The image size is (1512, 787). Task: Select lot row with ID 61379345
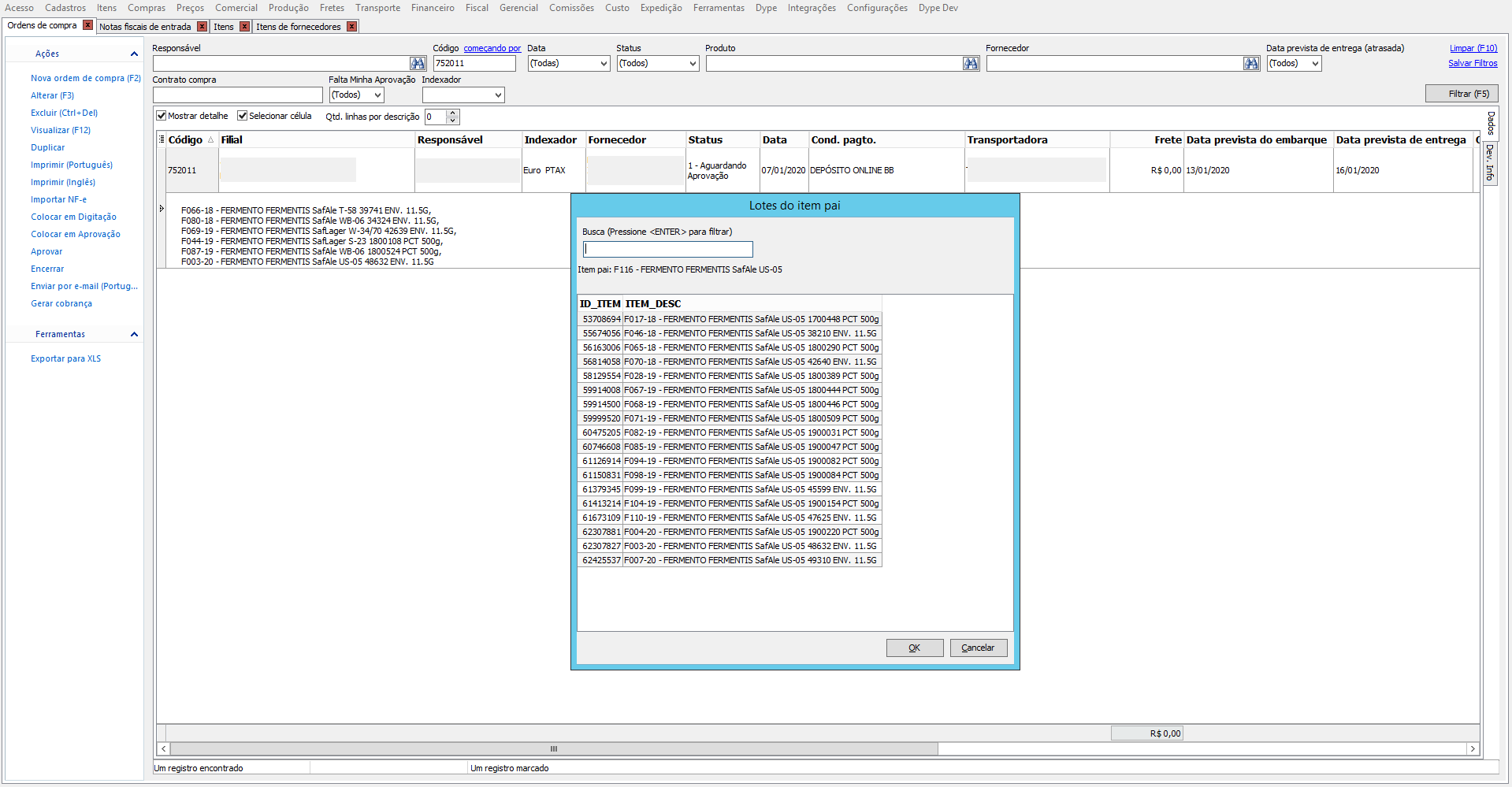tap(730, 489)
